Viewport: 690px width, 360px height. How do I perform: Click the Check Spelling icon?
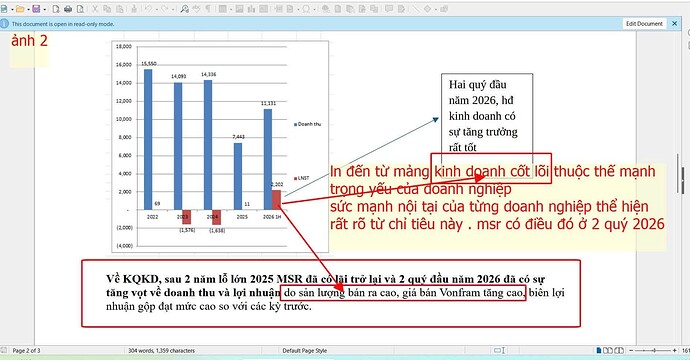click(x=196, y=9)
